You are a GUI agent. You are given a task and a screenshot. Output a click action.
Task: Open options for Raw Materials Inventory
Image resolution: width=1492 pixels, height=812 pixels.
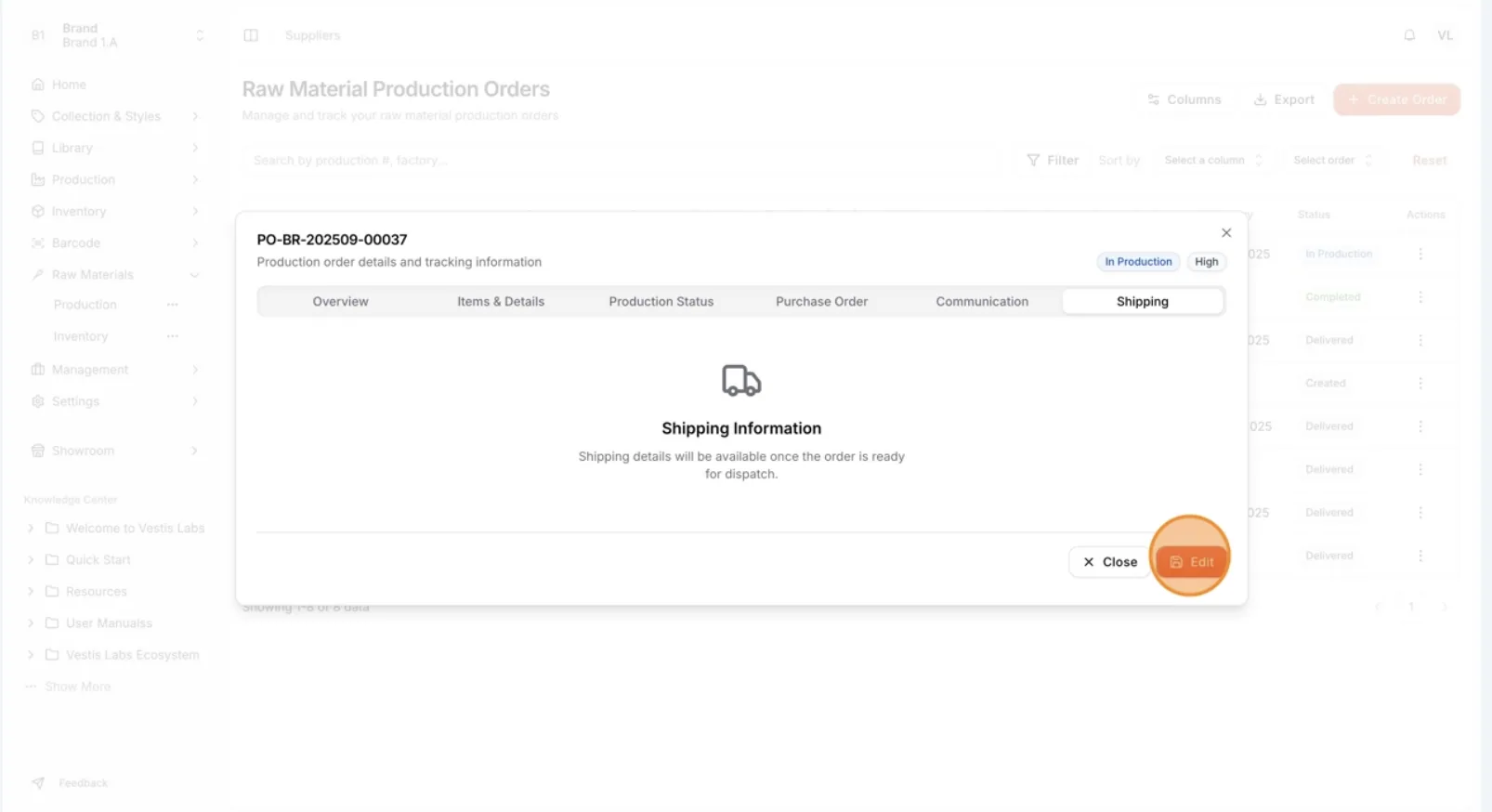click(173, 336)
